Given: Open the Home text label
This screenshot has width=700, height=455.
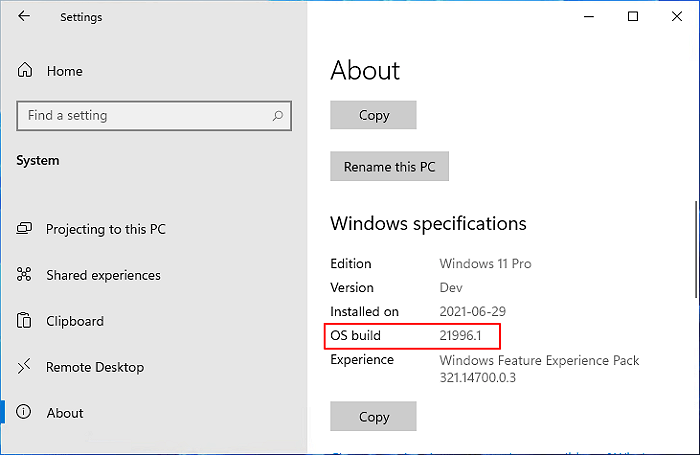Looking at the screenshot, I should pyautogui.click(x=65, y=71).
